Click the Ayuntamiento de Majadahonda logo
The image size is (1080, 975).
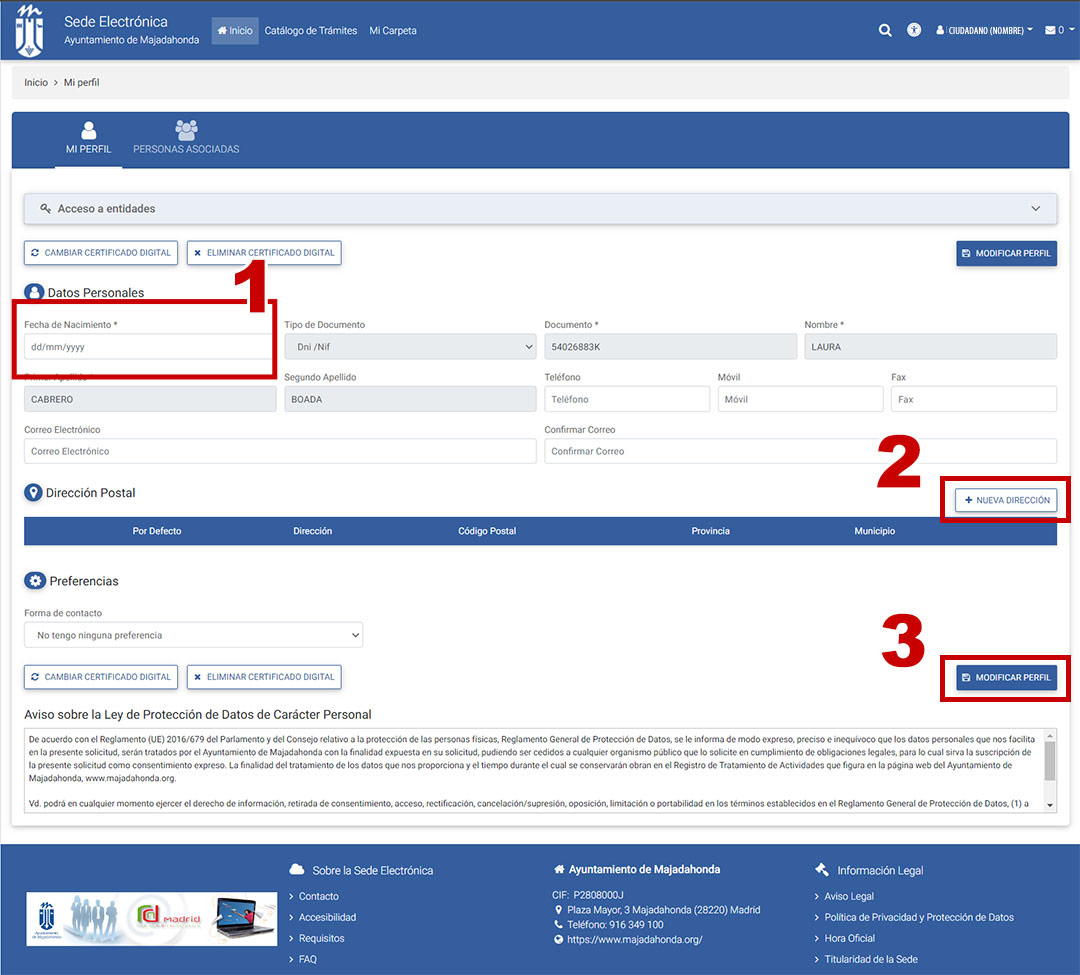30,31
